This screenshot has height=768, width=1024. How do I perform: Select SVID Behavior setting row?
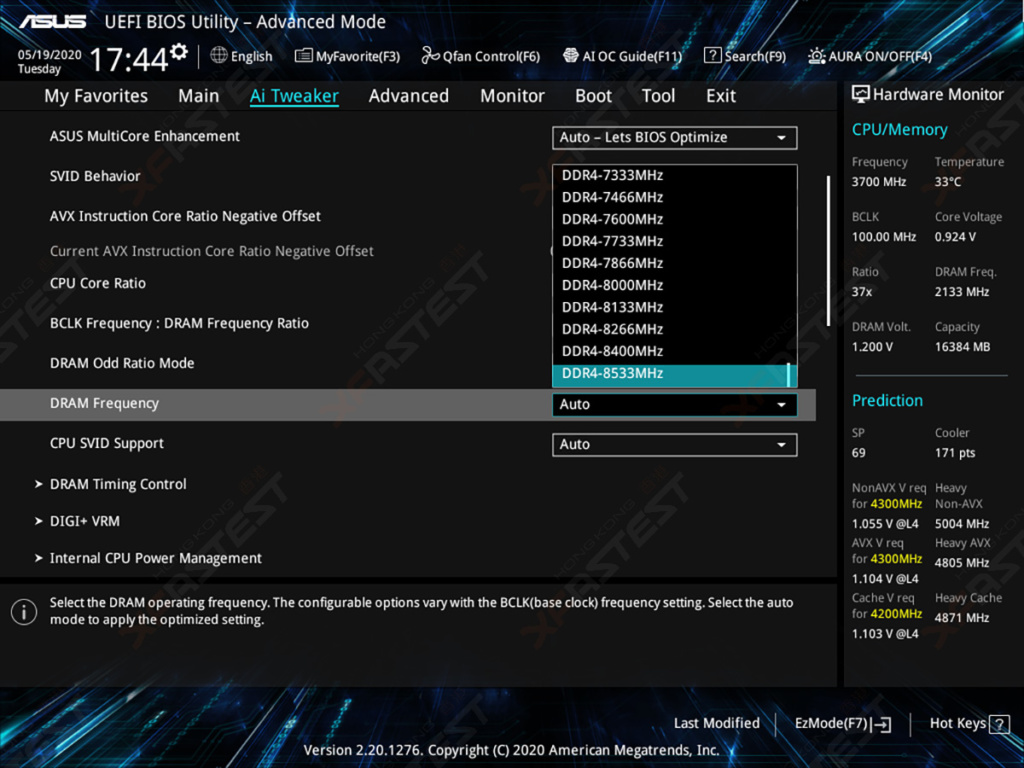(95, 176)
